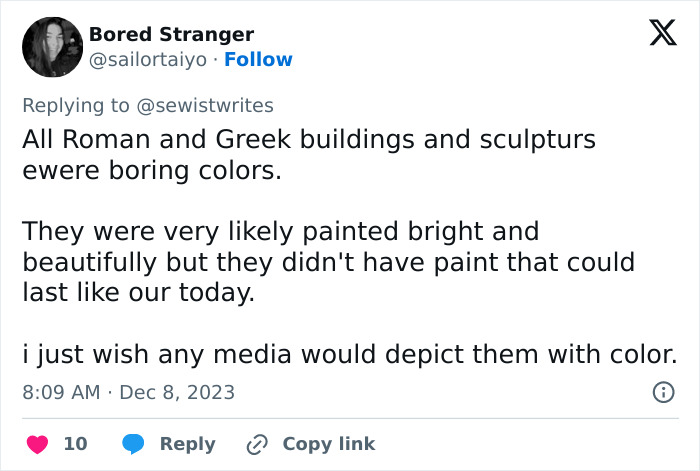
Task: Click the blue reply speech bubble icon
Action: [x=134, y=443]
